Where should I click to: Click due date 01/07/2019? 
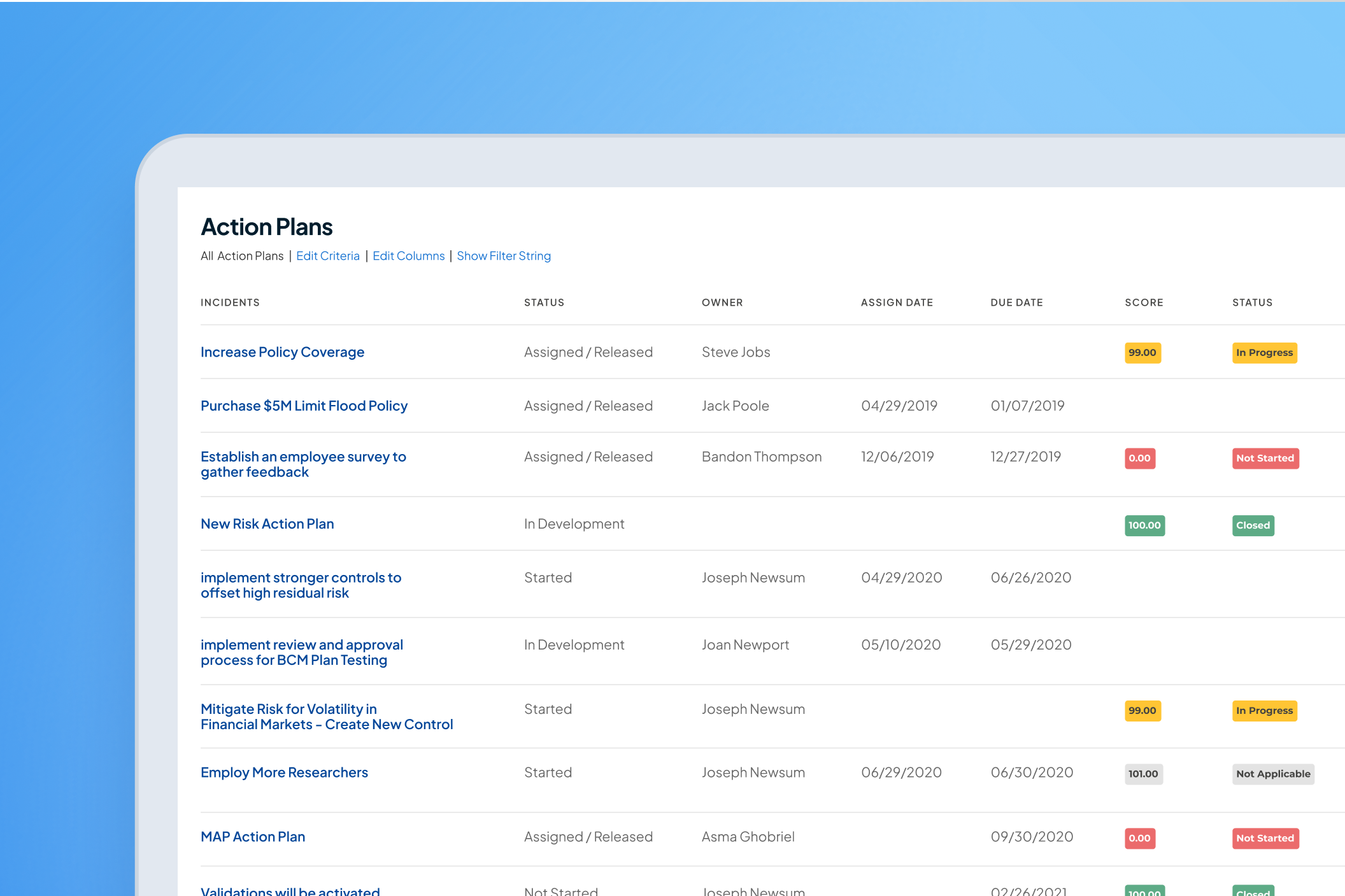pos(1027,406)
